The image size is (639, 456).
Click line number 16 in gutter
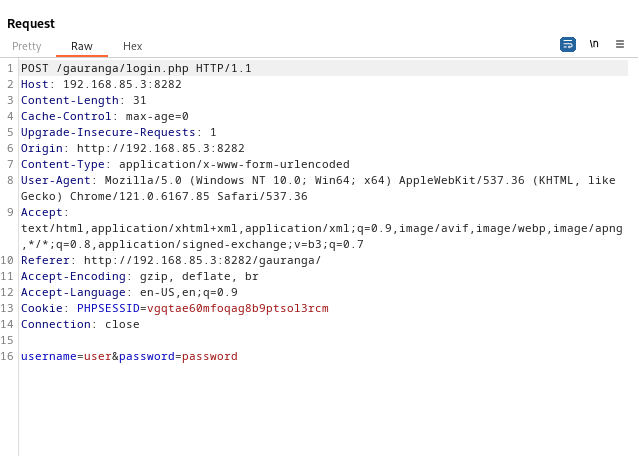(x=8, y=356)
